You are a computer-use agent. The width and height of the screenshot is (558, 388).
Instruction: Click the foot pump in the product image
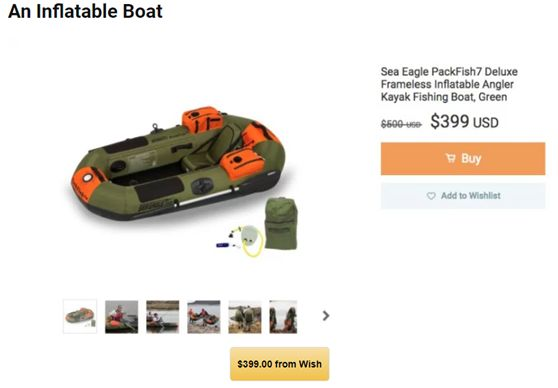251,238
